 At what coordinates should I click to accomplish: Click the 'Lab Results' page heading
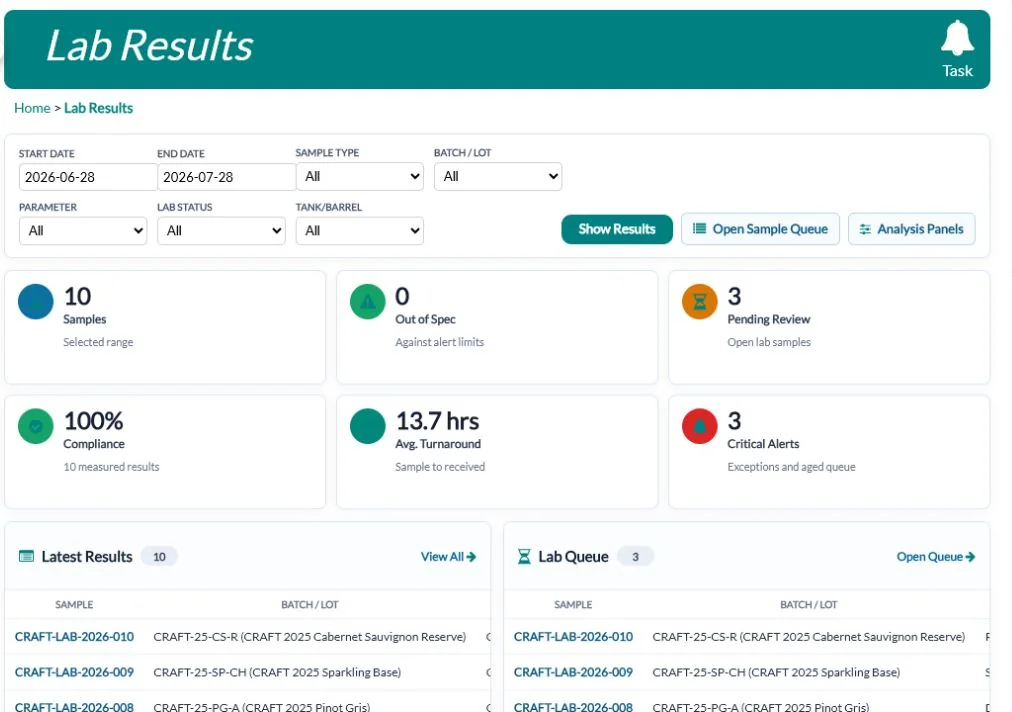point(150,46)
